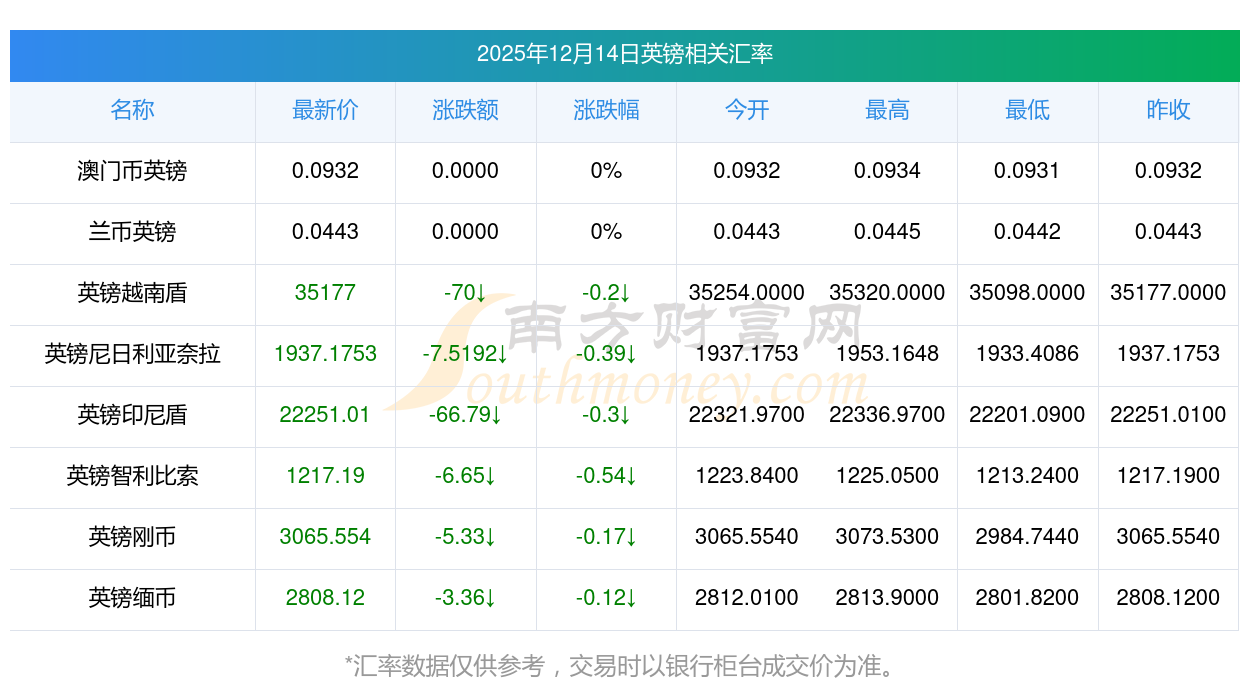Screen dimensions: 1250x697
Task: Select the 最新价 column header
Action: [325, 110]
